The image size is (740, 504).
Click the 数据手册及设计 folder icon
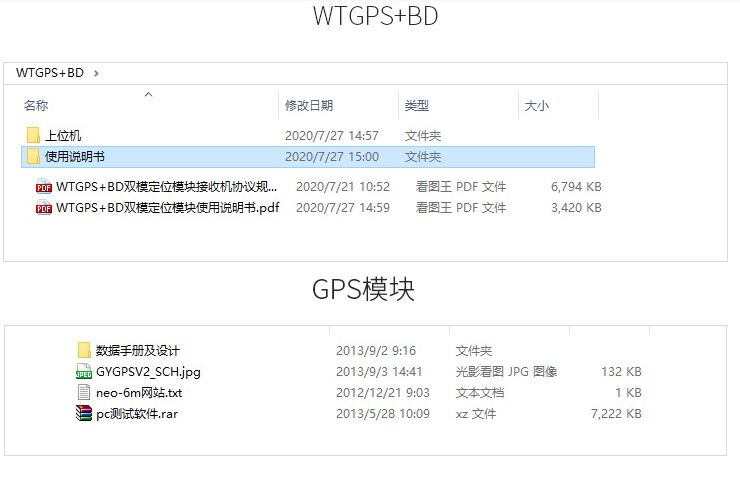click(84, 350)
